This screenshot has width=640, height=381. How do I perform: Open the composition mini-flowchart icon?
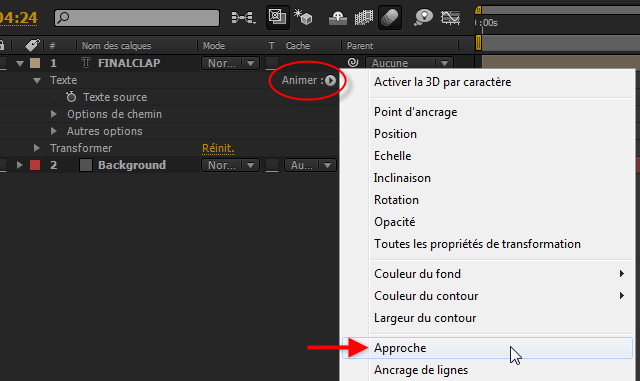pyautogui.click(x=243, y=18)
